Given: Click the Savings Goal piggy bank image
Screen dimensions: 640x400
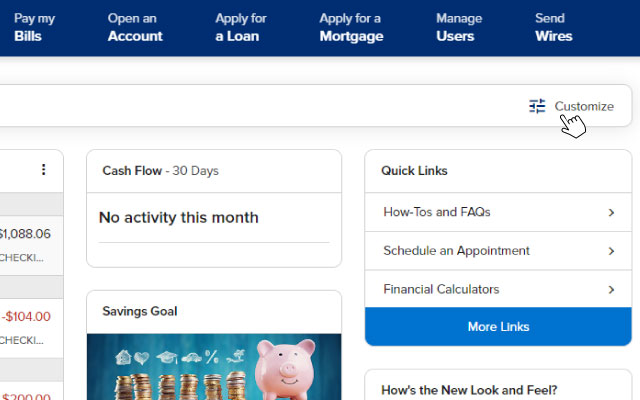Looking at the screenshot, I should (x=214, y=367).
